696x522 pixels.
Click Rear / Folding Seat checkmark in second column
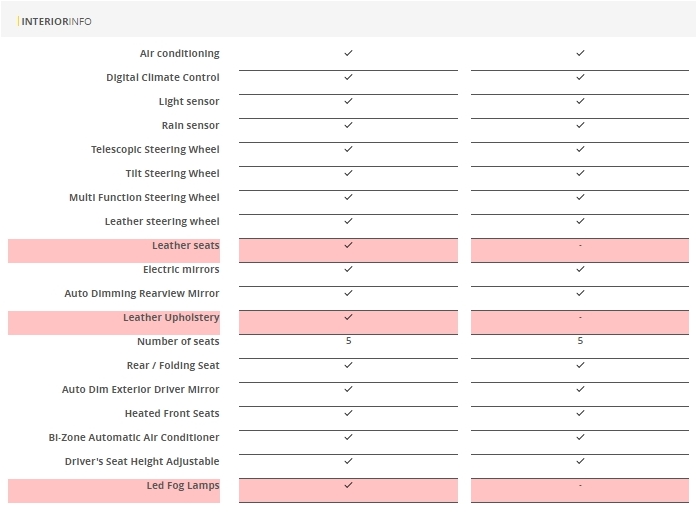580,365
